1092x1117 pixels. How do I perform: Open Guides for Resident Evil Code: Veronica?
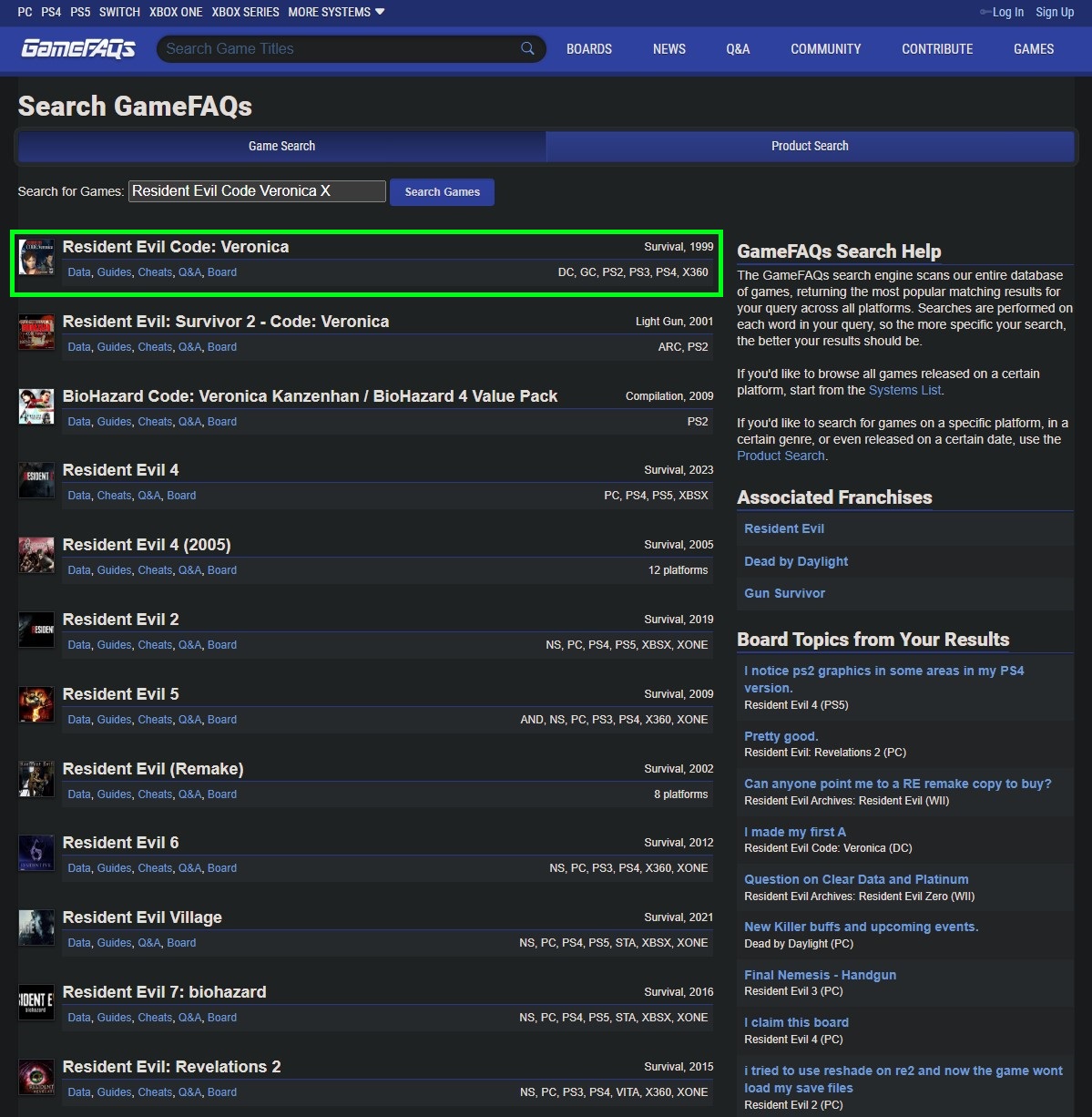coord(114,272)
